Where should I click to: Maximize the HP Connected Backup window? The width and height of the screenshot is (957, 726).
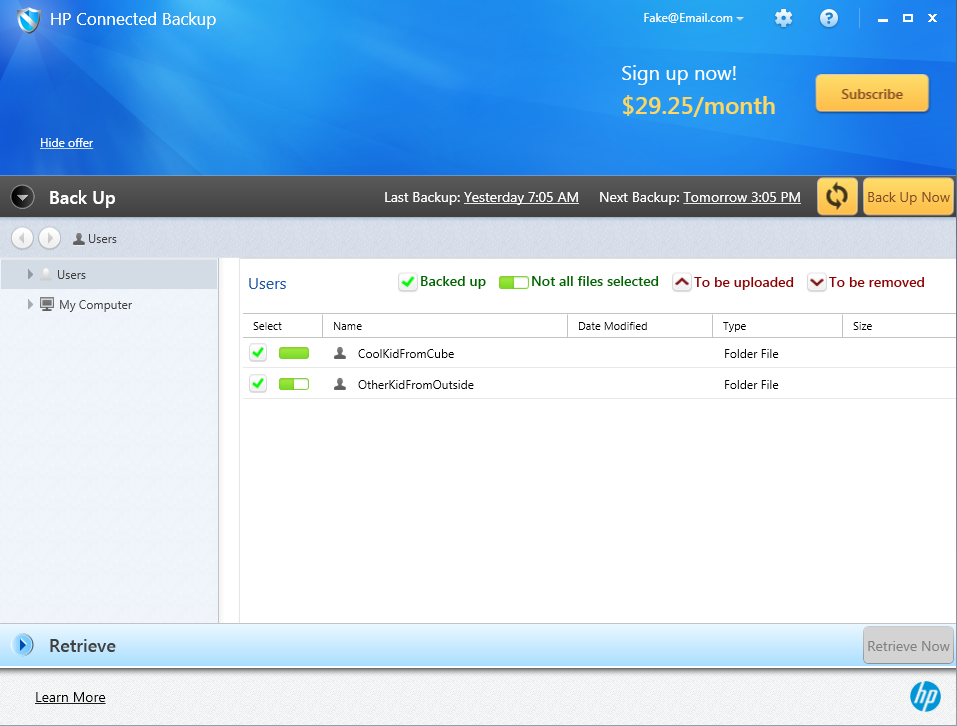pyautogui.click(x=908, y=18)
